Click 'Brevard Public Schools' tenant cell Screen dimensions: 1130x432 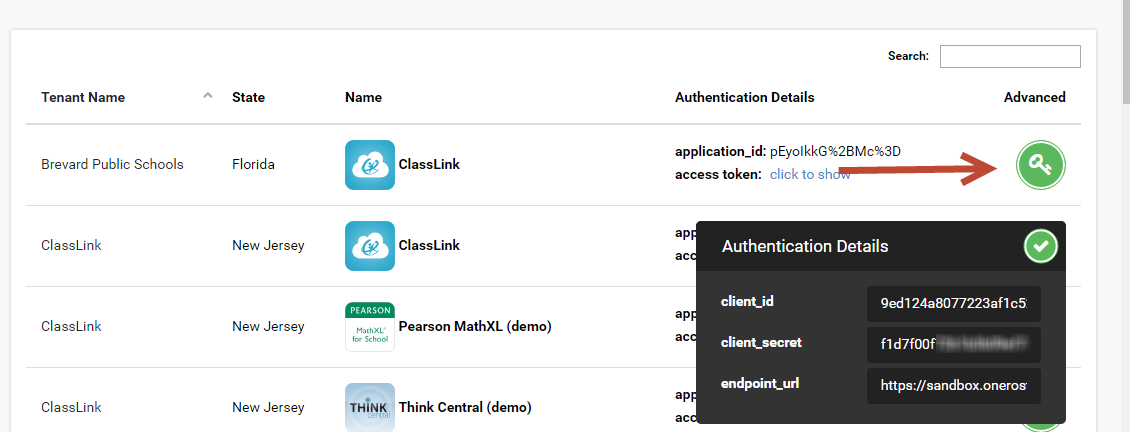tap(112, 164)
